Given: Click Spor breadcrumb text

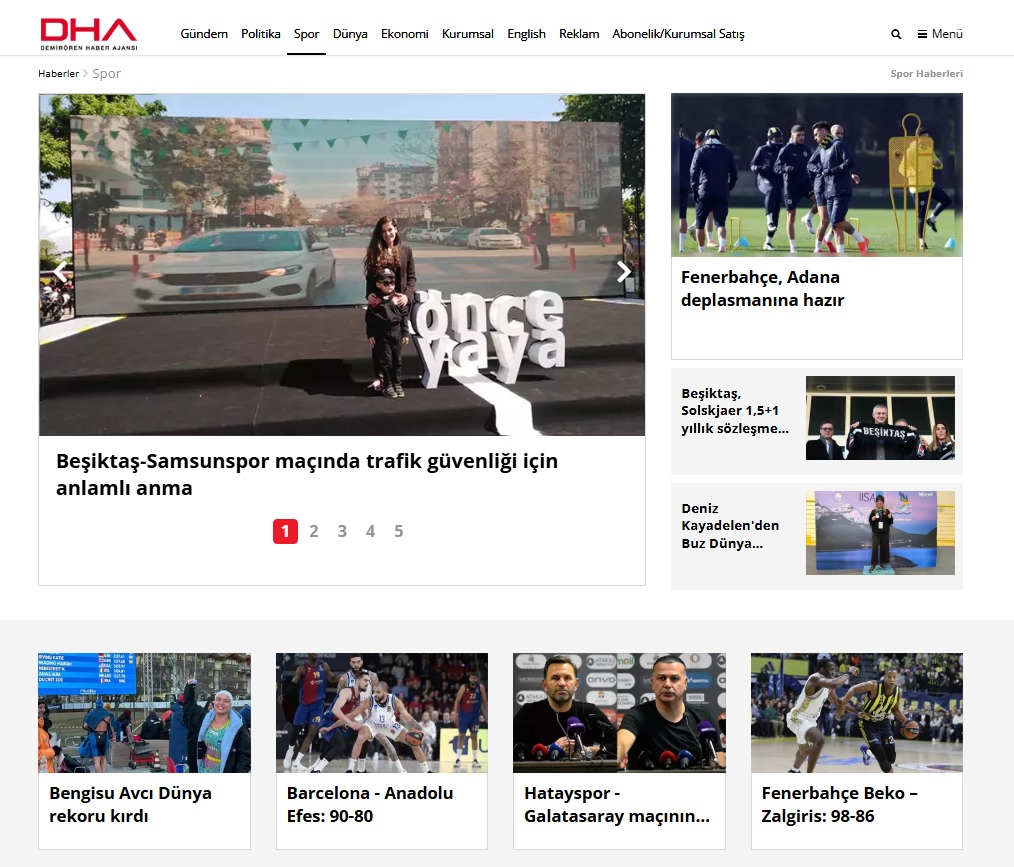Looking at the screenshot, I should tap(107, 74).
